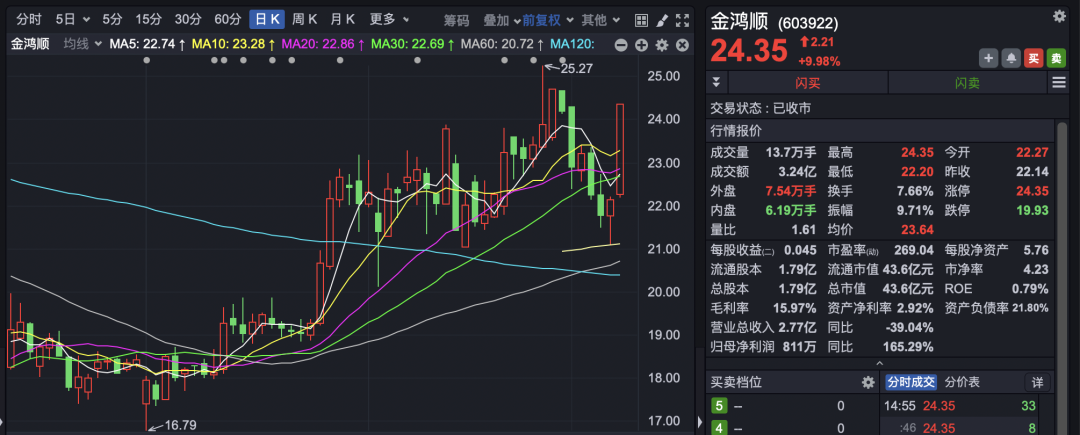Viewport: 1080px width, 435px height.
Task: Zoom out chart with minus icon
Action: (x=620, y=44)
